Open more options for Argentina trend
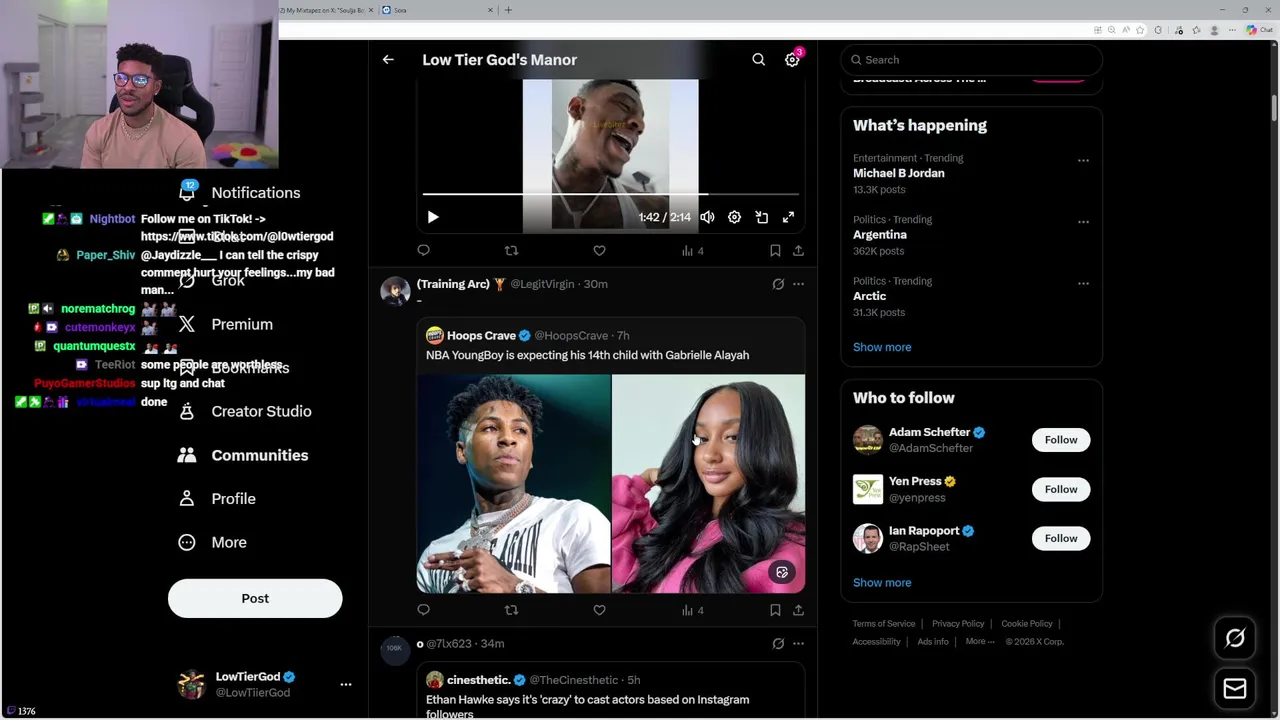This screenshot has height=720, width=1280. [1083, 222]
